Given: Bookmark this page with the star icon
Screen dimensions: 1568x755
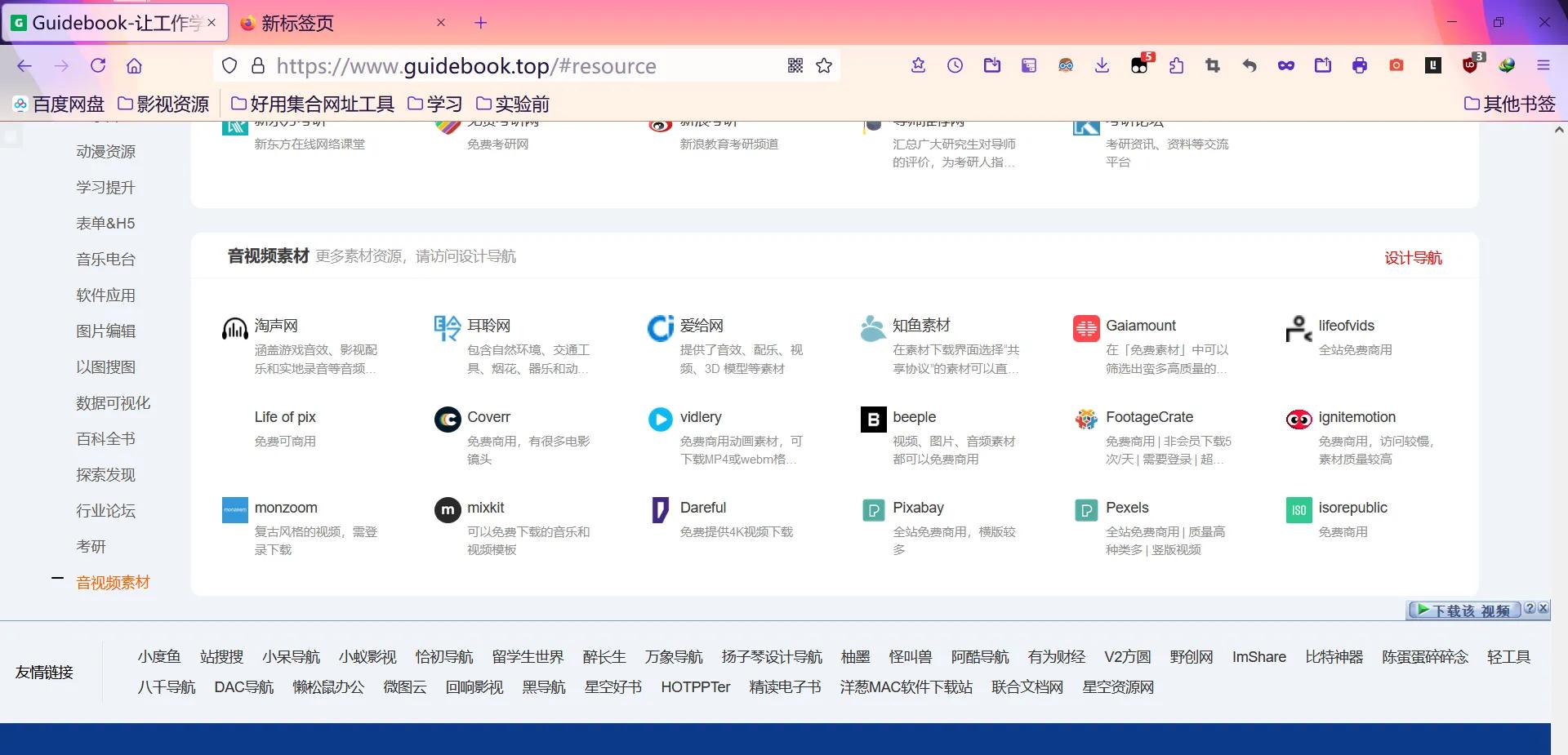Looking at the screenshot, I should (823, 65).
